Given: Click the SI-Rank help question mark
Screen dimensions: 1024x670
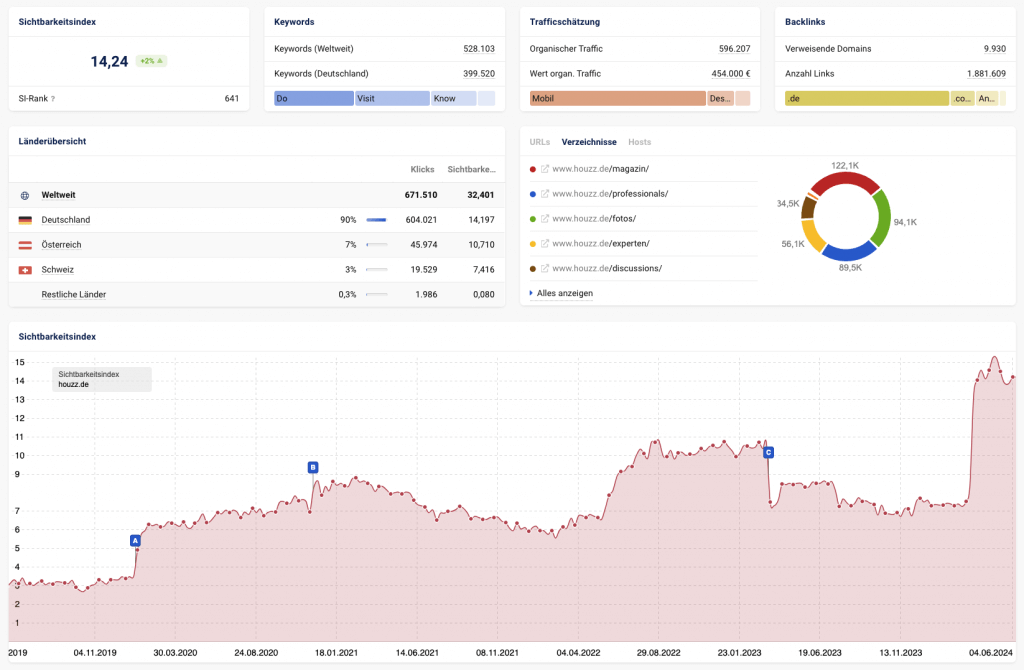Looking at the screenshot, I should coord(53,99).
